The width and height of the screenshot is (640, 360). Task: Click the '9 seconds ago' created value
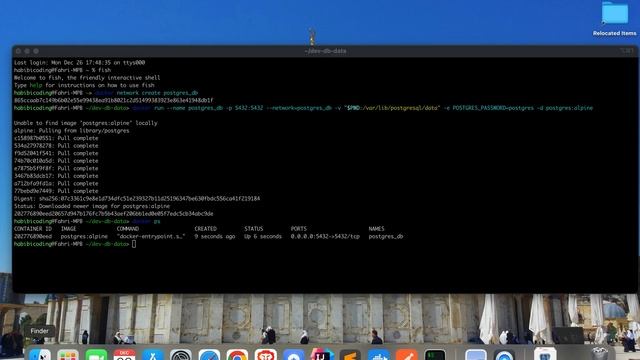coord(215,236)
